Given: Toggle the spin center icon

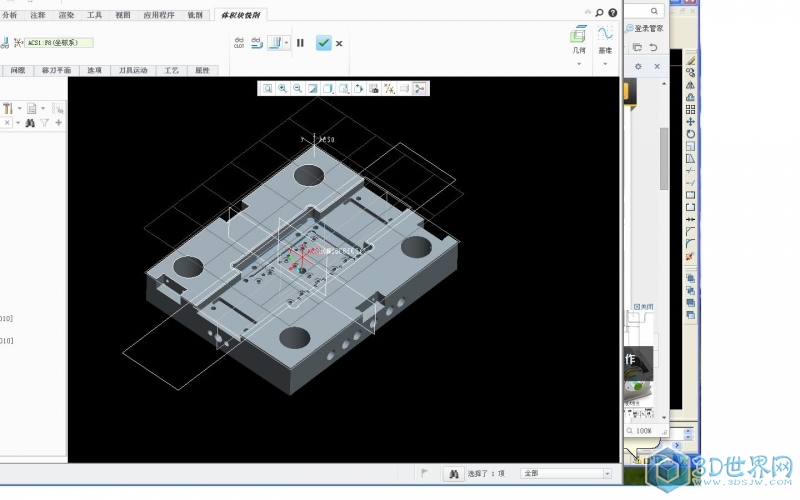Looking at the screenshot, I should [x=420, y=89].
